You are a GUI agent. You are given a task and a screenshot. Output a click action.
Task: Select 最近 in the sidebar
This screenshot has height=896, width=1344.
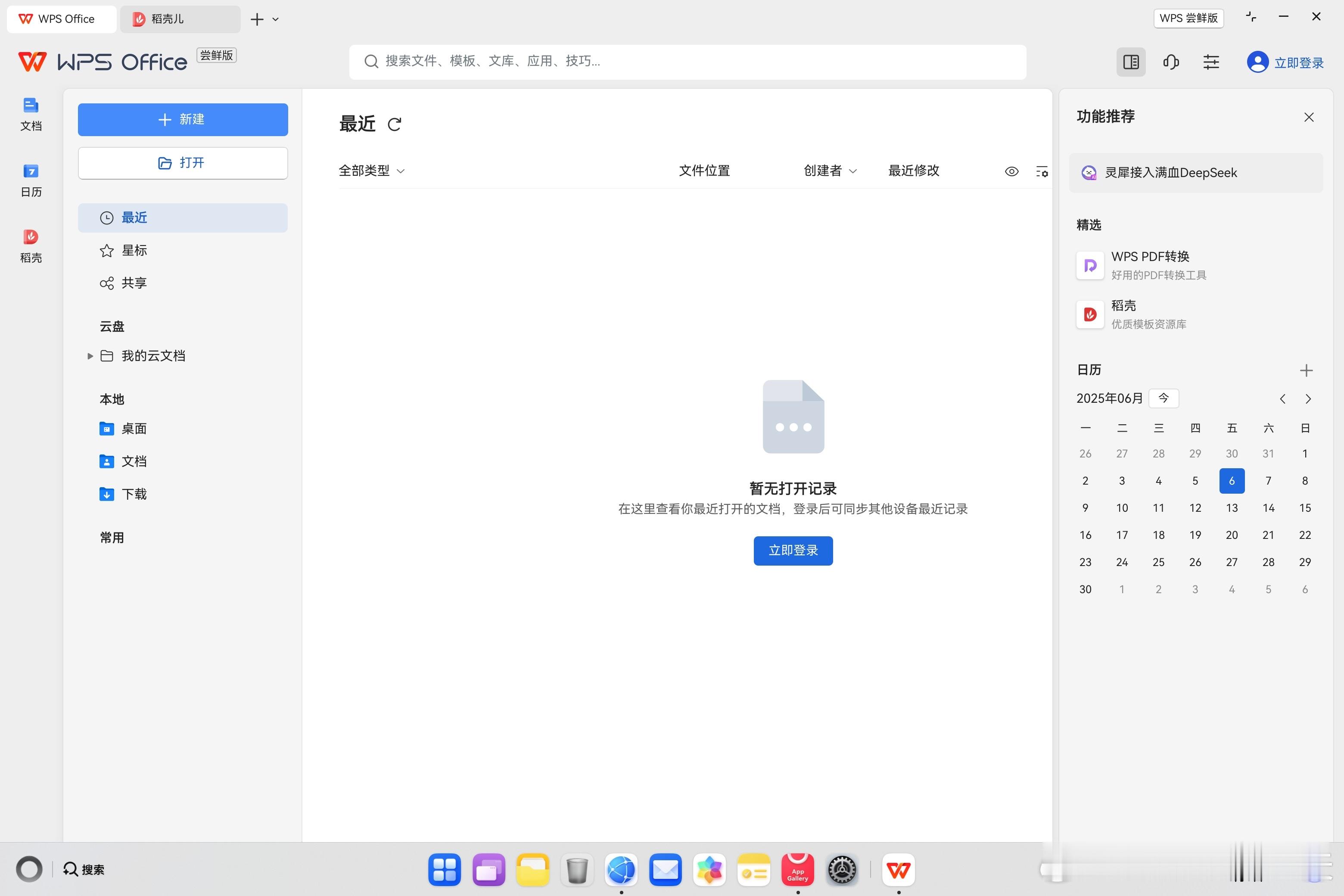[x=183, y=218]
